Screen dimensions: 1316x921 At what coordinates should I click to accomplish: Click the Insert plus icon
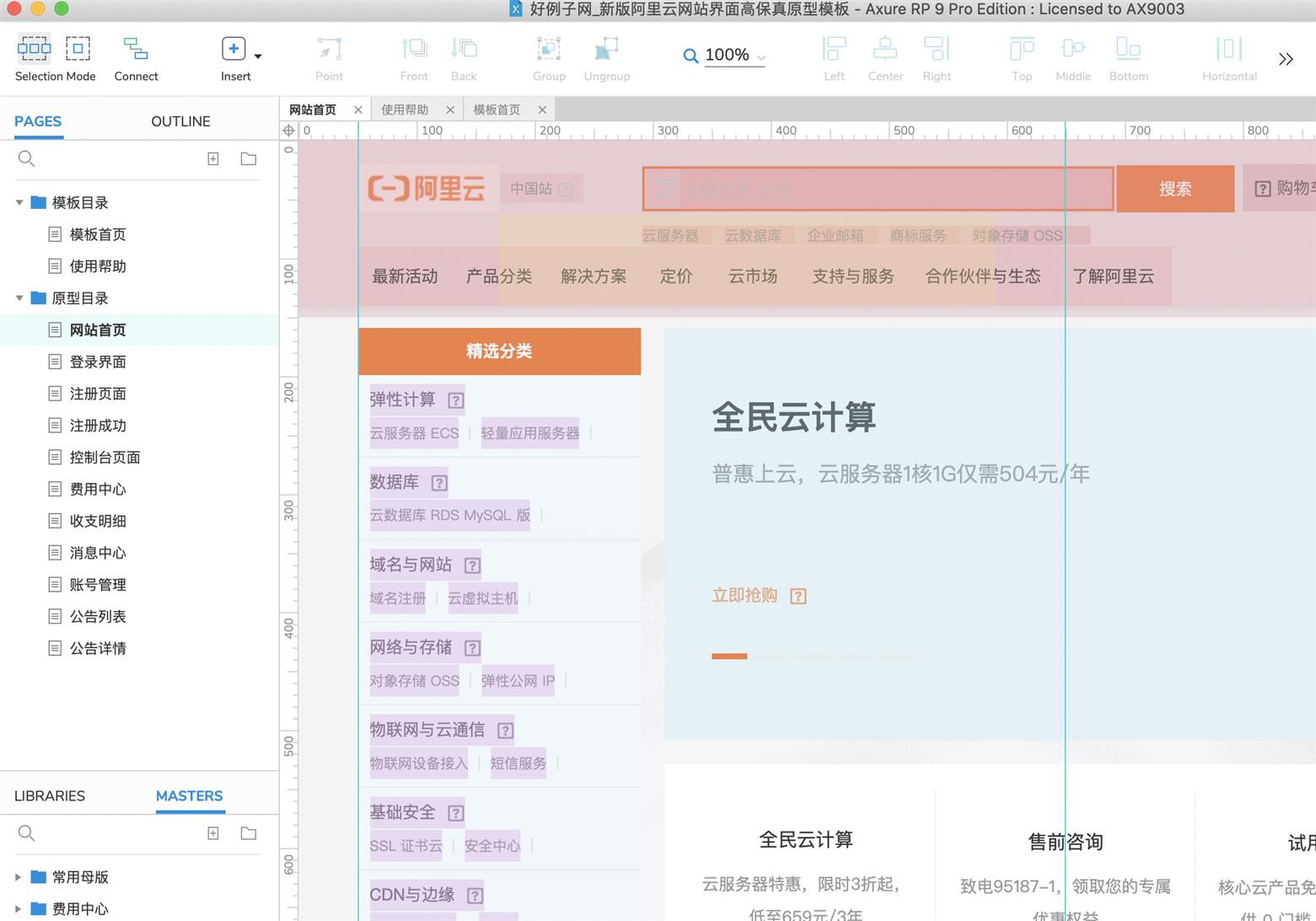pyautogui.click(x=234, y=49)
